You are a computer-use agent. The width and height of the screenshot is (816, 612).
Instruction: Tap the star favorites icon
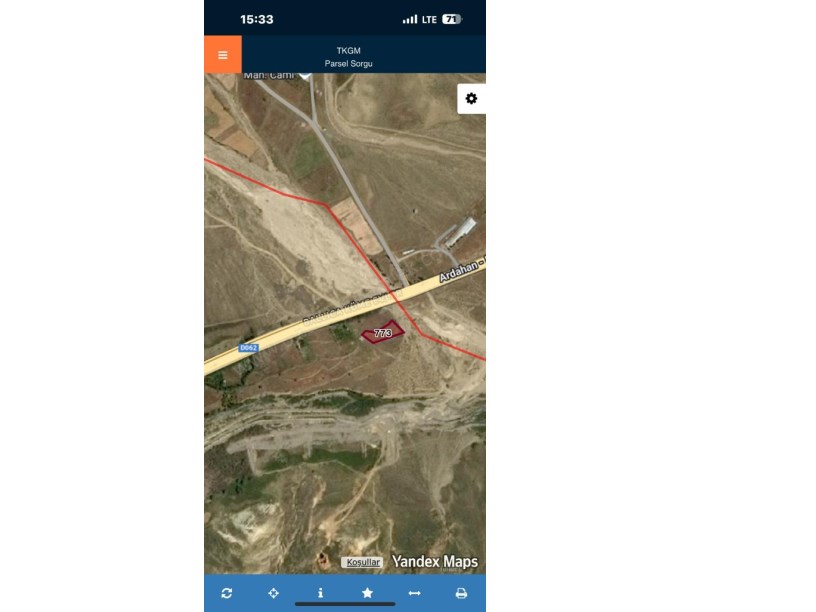point(367,593)
